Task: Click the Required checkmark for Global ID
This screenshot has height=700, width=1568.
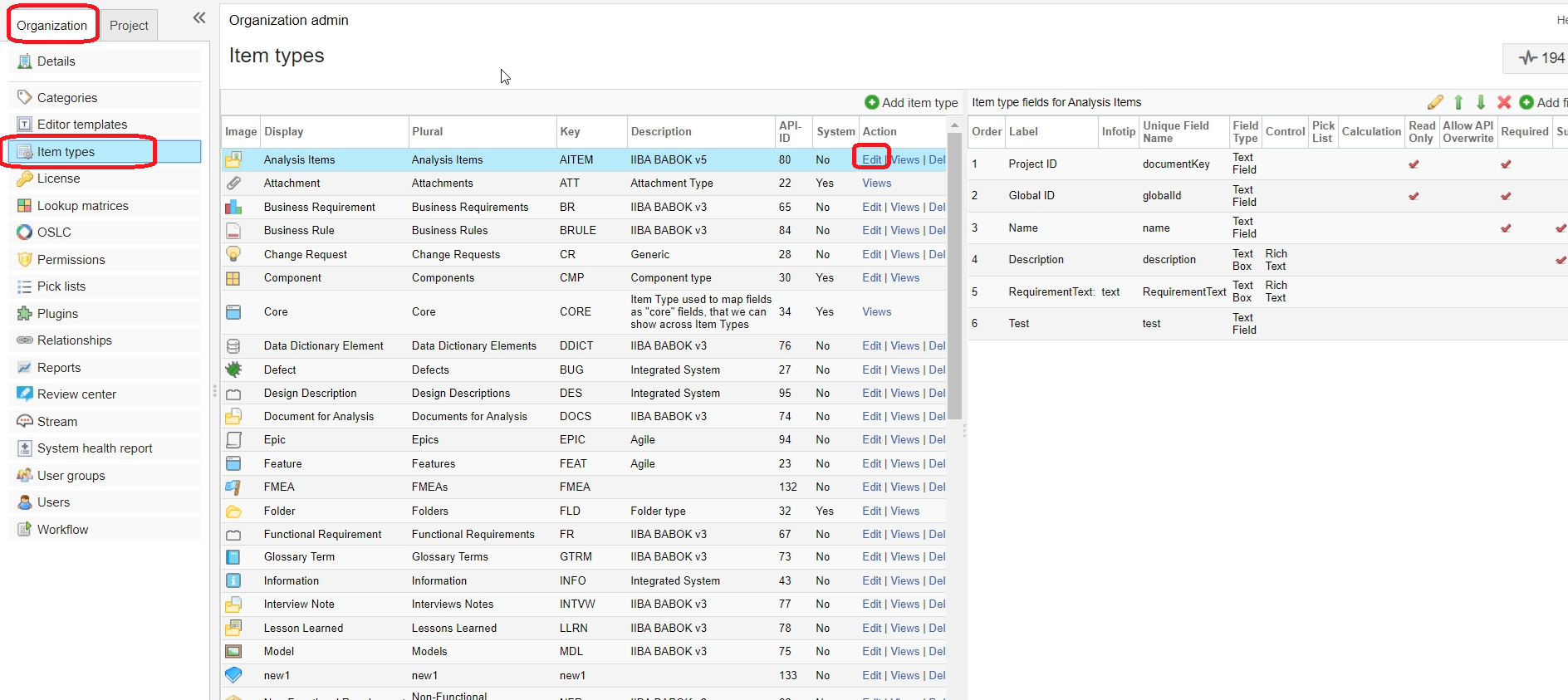Action: (1506, 196)
